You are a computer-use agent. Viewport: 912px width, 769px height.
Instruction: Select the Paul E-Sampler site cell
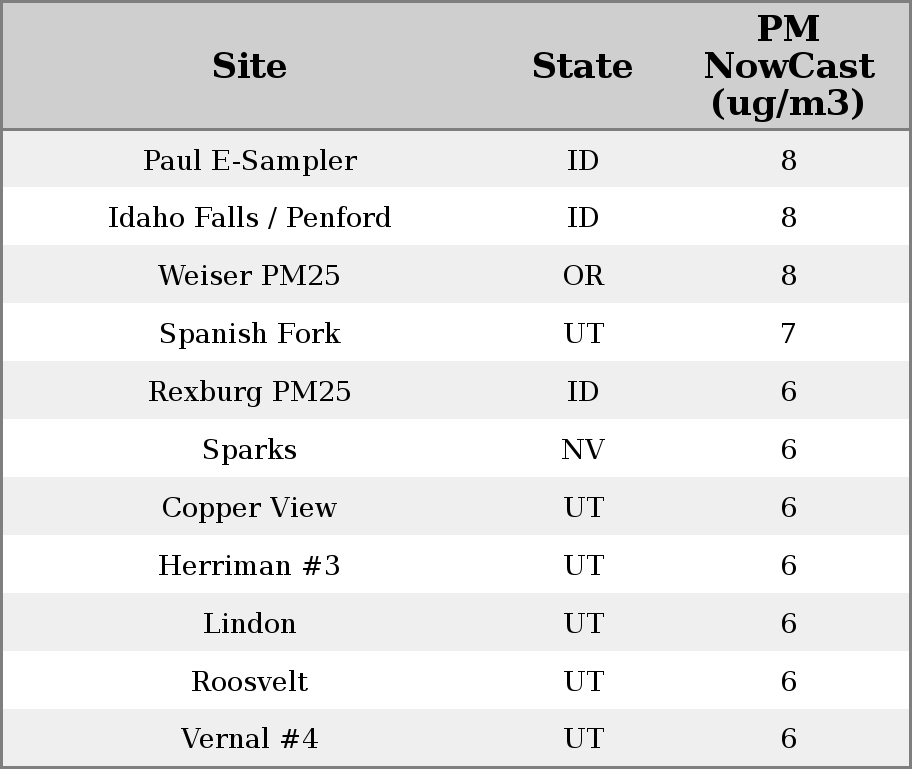click(249, 161)
